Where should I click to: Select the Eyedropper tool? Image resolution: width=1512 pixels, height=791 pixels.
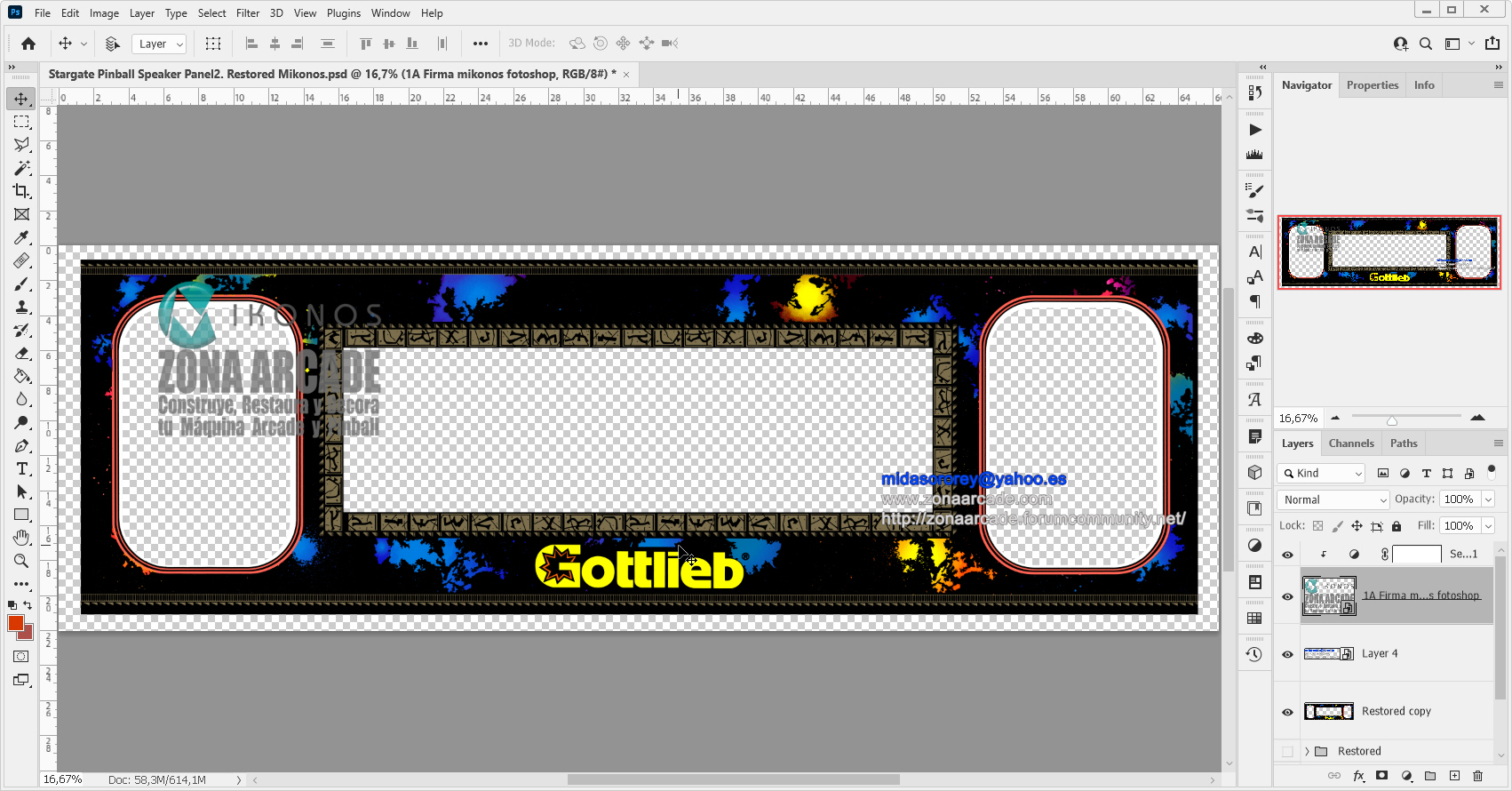coord(21,237)
